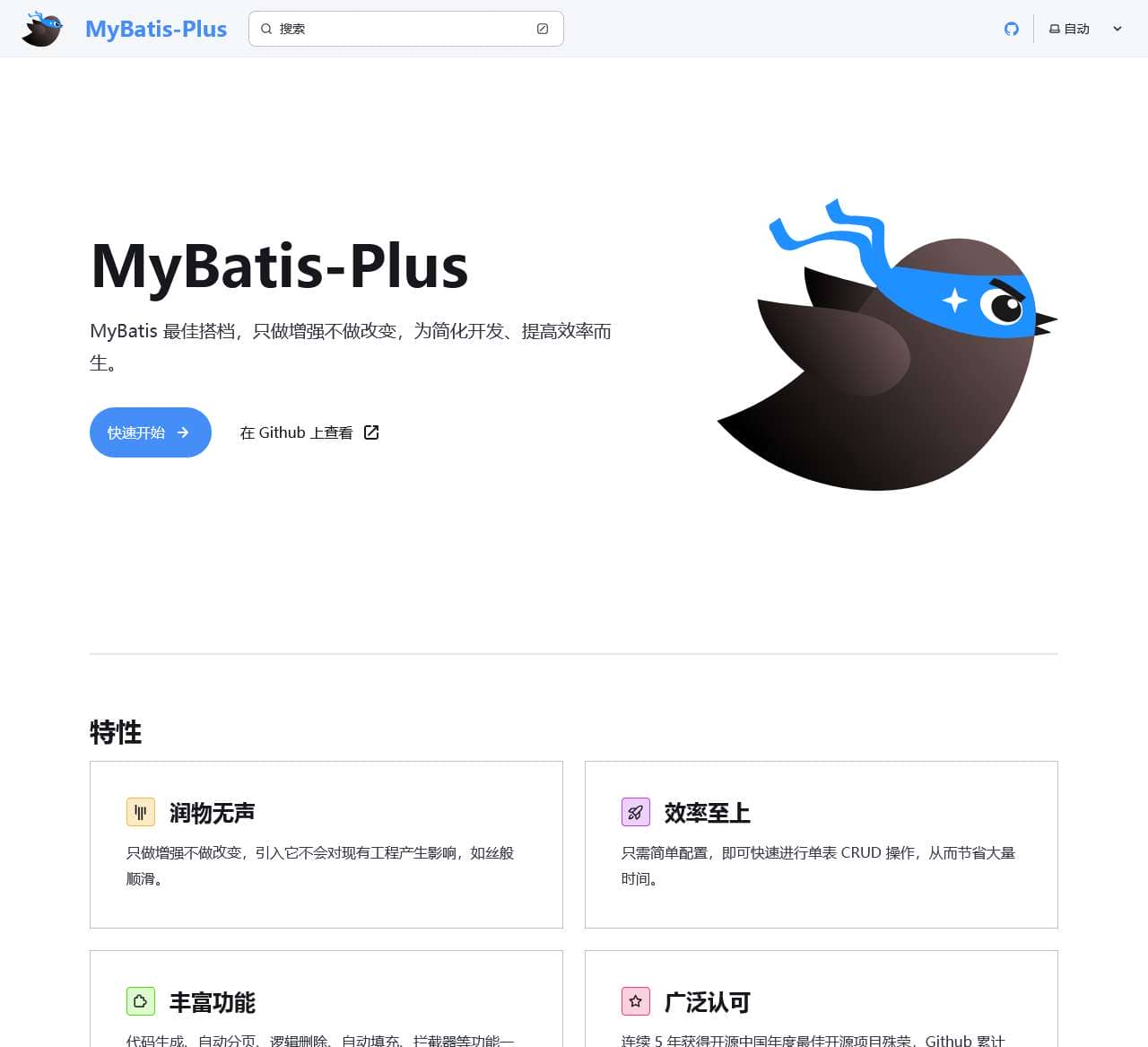Select the MyBatis-Plus title in the navbar
Screen dimensions: 1148x1047
(x=155, y=28)
